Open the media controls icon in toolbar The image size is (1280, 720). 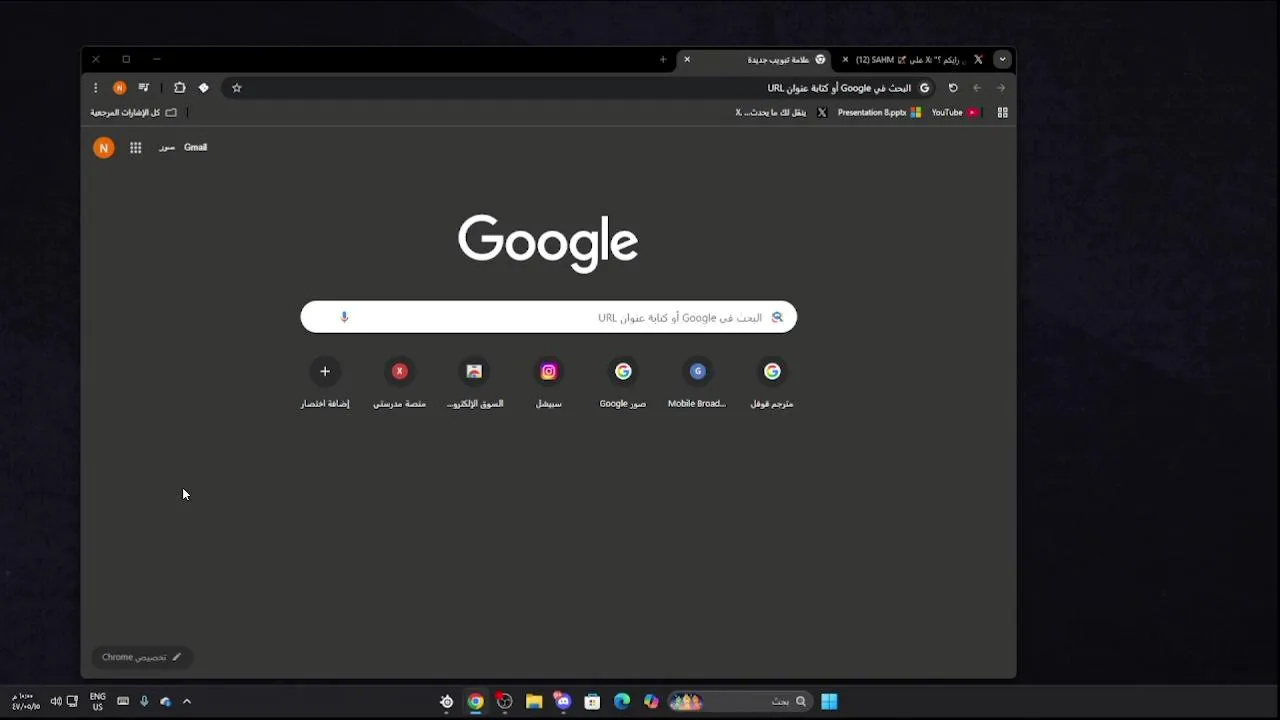click(x=144, y=88)
